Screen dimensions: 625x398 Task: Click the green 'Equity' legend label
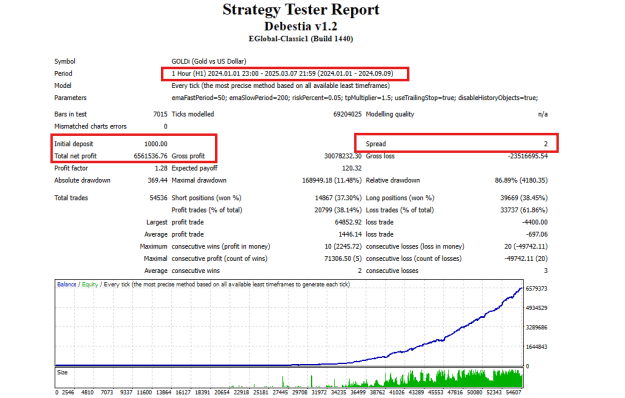pyautogui.click(x=90, y=284)
